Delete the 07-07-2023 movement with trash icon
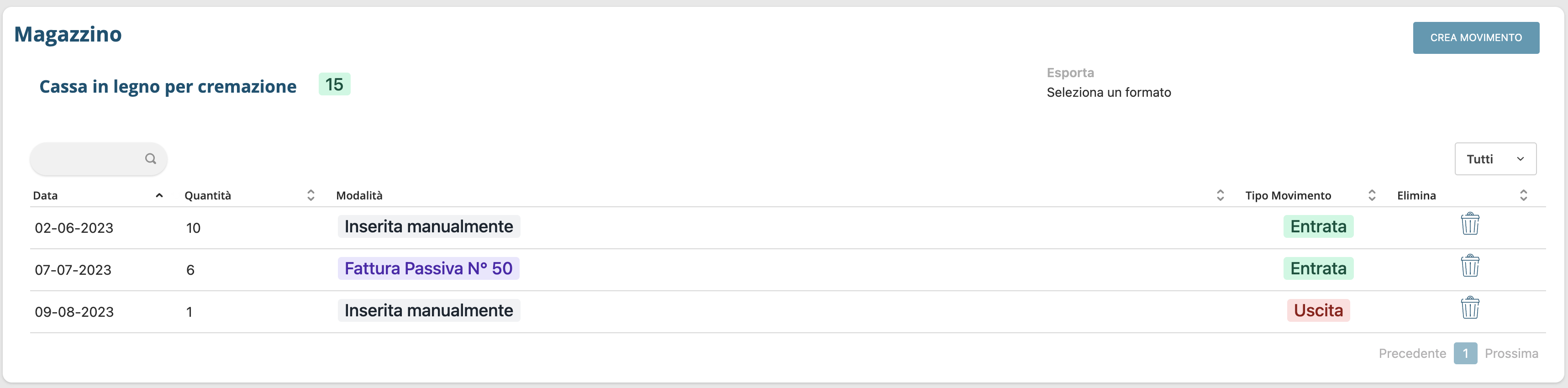 tap(1469, 266)
